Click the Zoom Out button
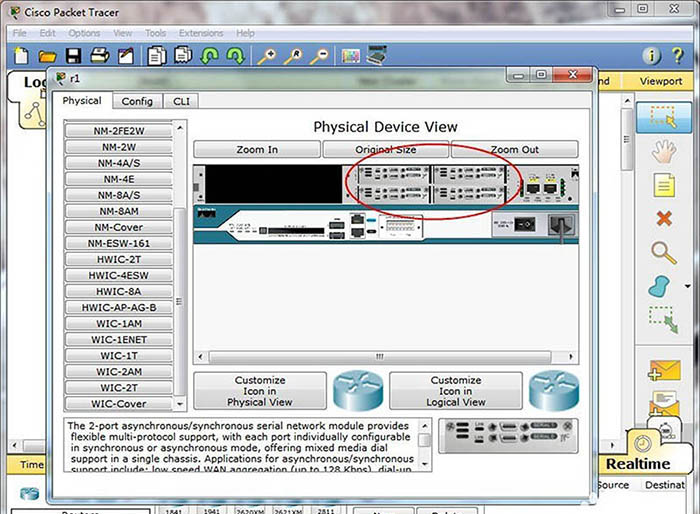The width and height of the screenshot is (700, 514). [514, 150]
